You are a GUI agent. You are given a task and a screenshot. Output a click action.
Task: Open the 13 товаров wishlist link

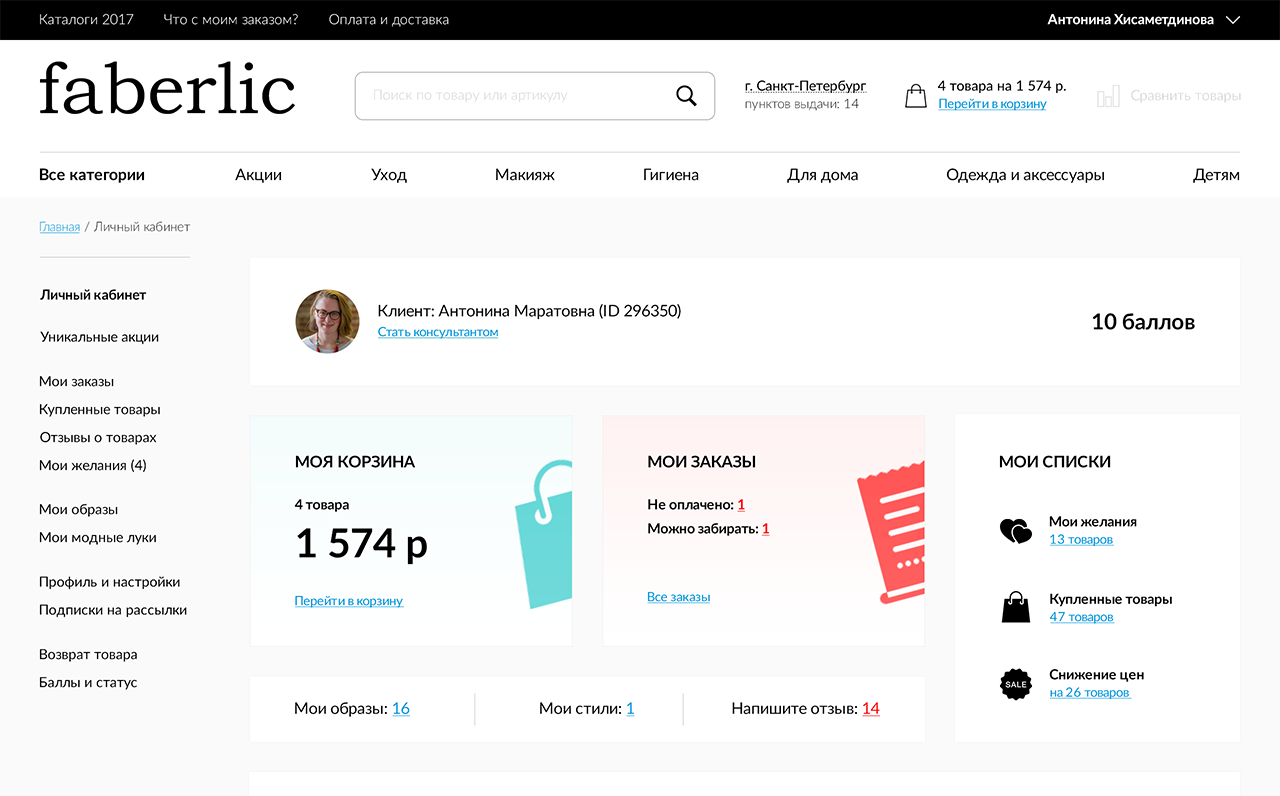1081,540
